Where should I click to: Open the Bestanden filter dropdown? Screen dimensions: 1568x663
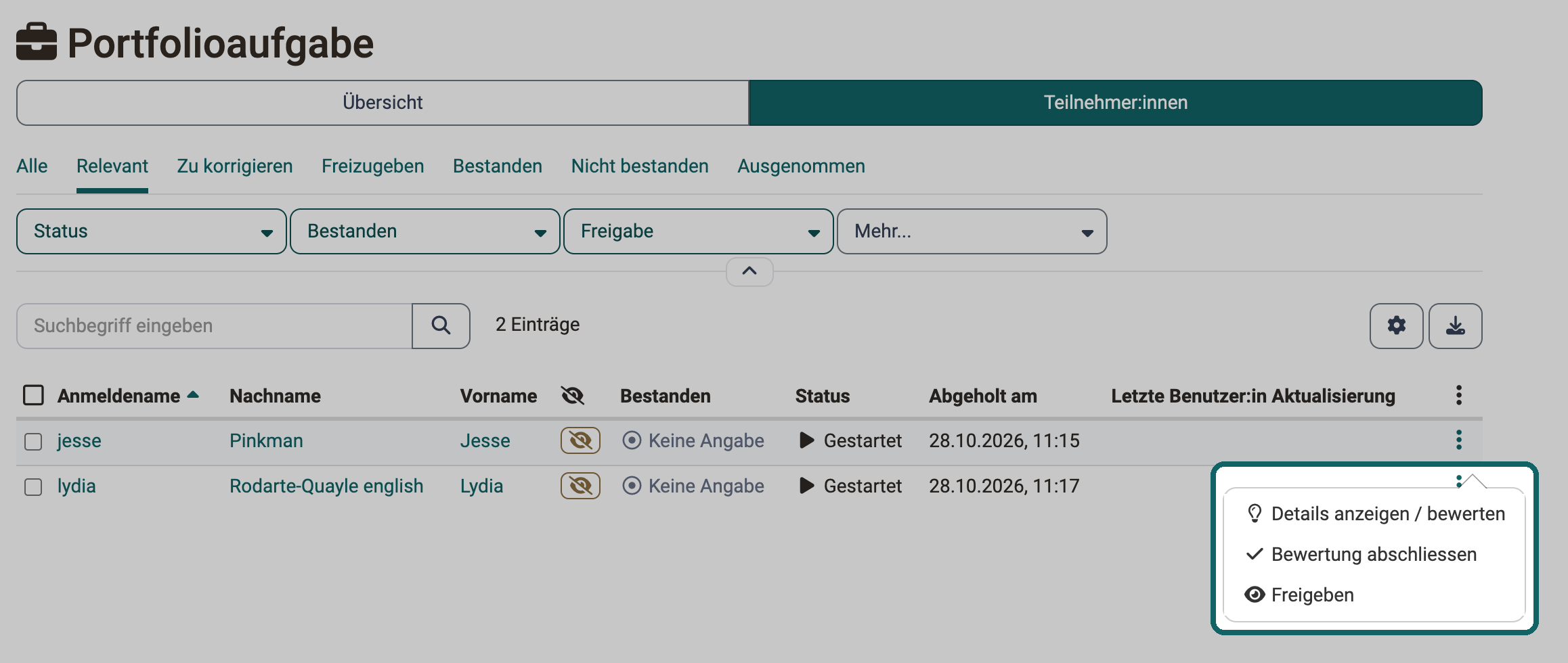point(425,231)
